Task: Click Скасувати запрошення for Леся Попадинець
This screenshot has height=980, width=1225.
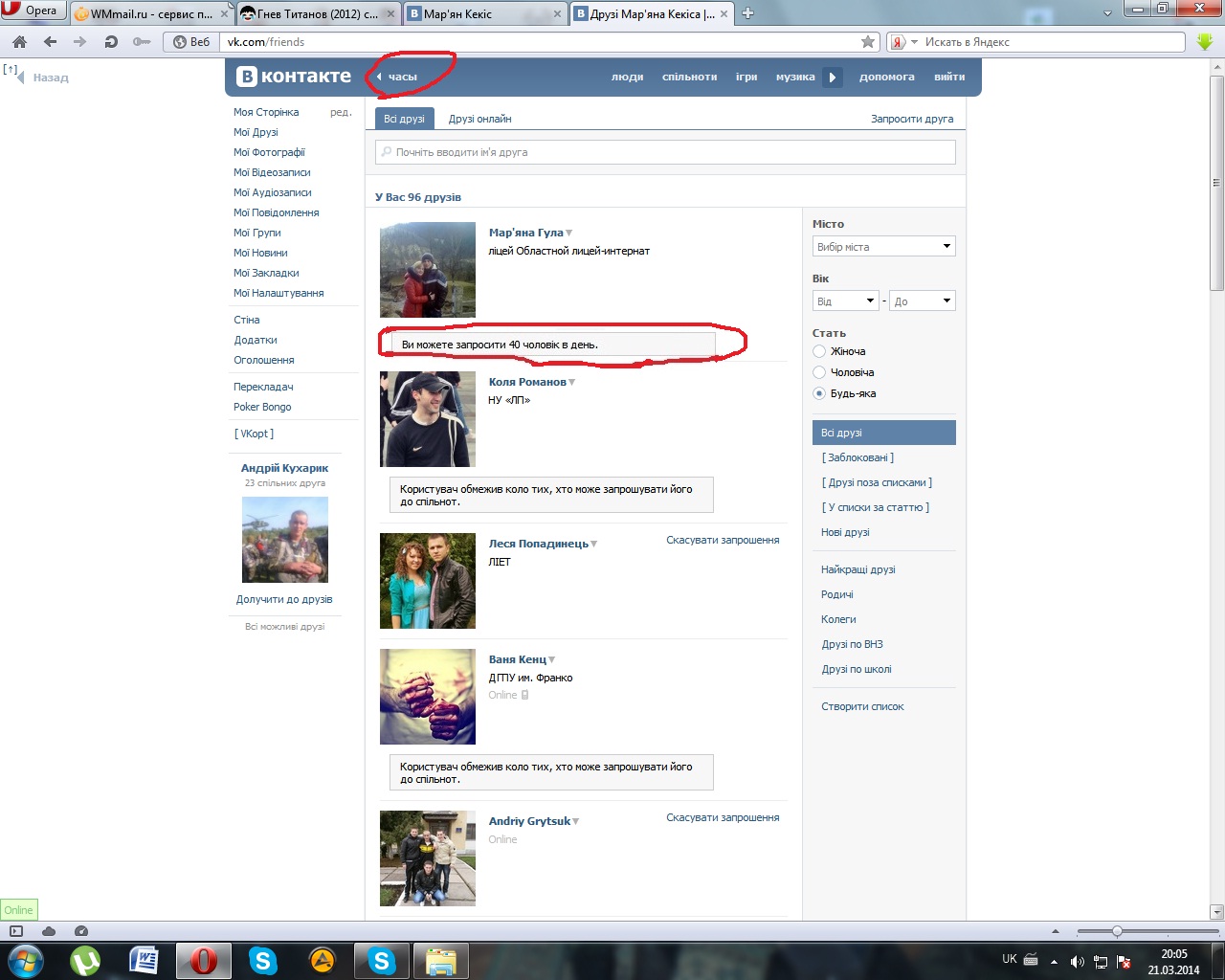Action: pos(723,540)
